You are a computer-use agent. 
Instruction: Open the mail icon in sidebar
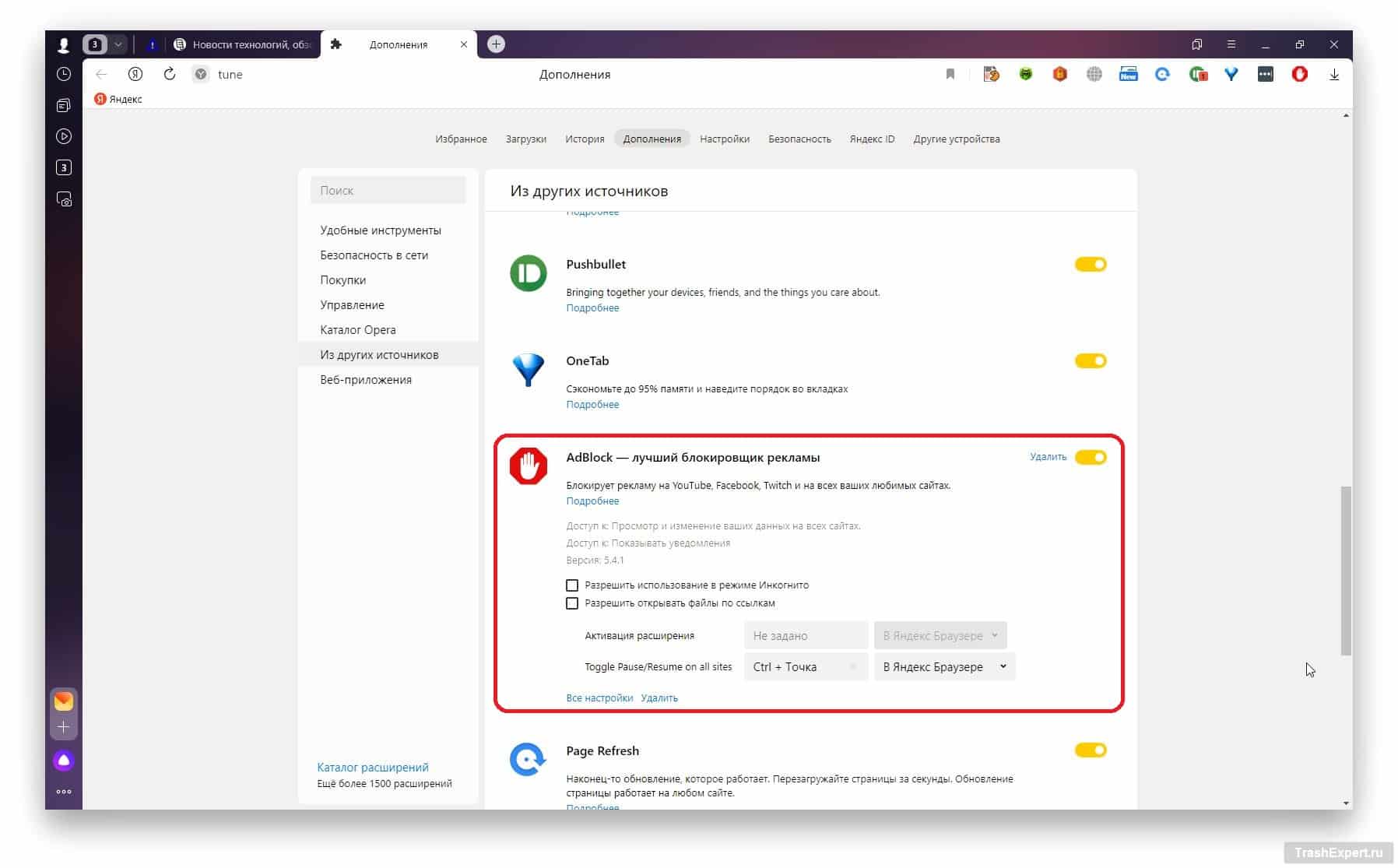(64, 701)
